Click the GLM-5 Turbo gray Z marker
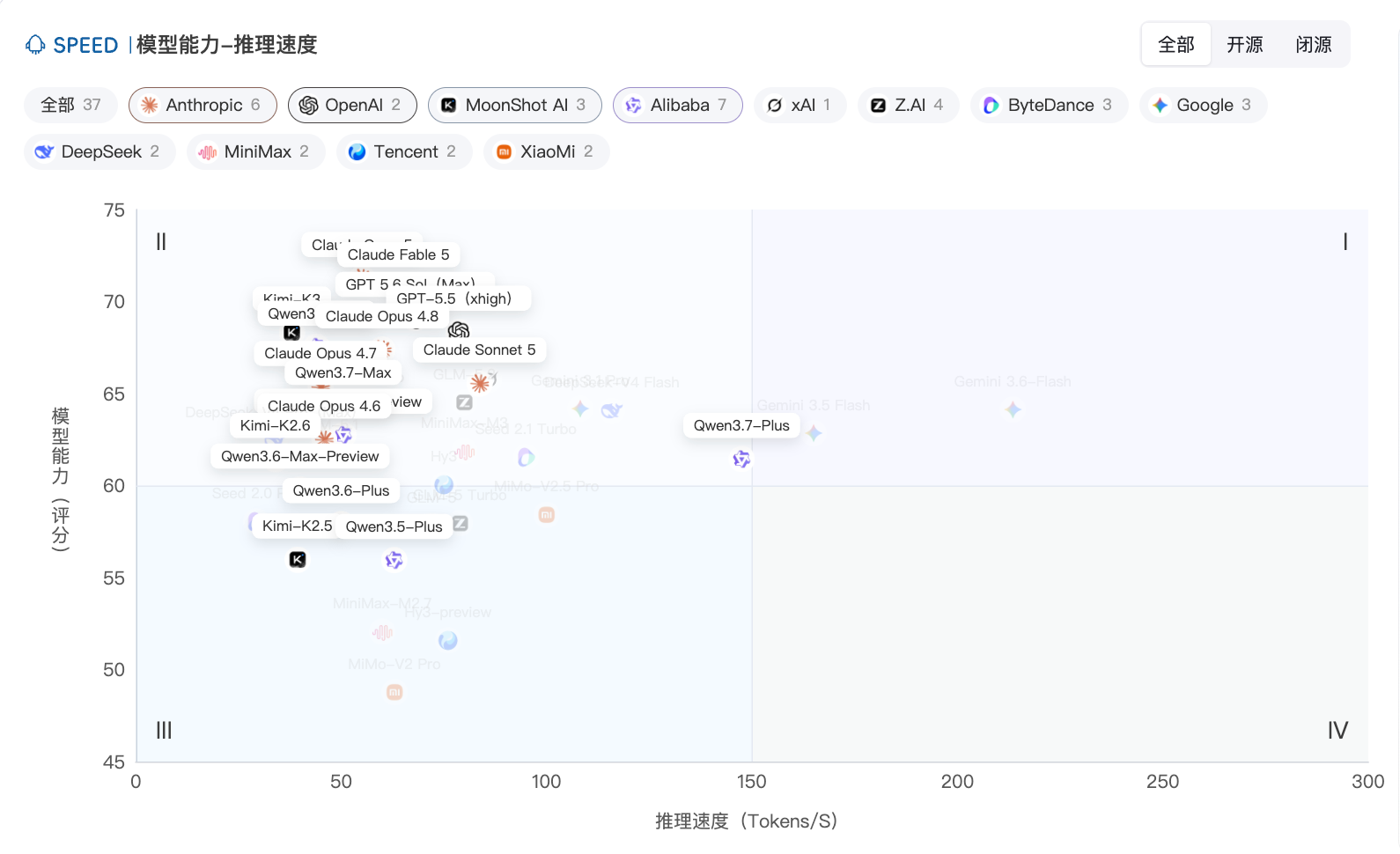 [461, 524]
